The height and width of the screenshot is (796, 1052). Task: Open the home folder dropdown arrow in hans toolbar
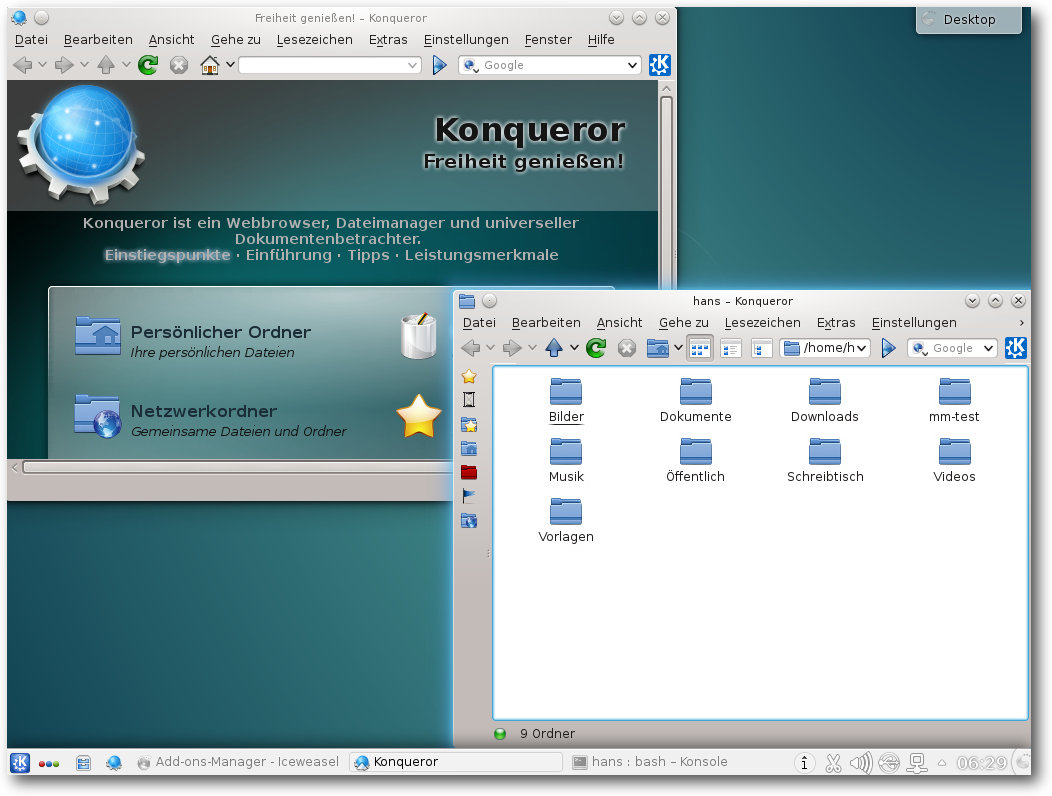[678, 348]
